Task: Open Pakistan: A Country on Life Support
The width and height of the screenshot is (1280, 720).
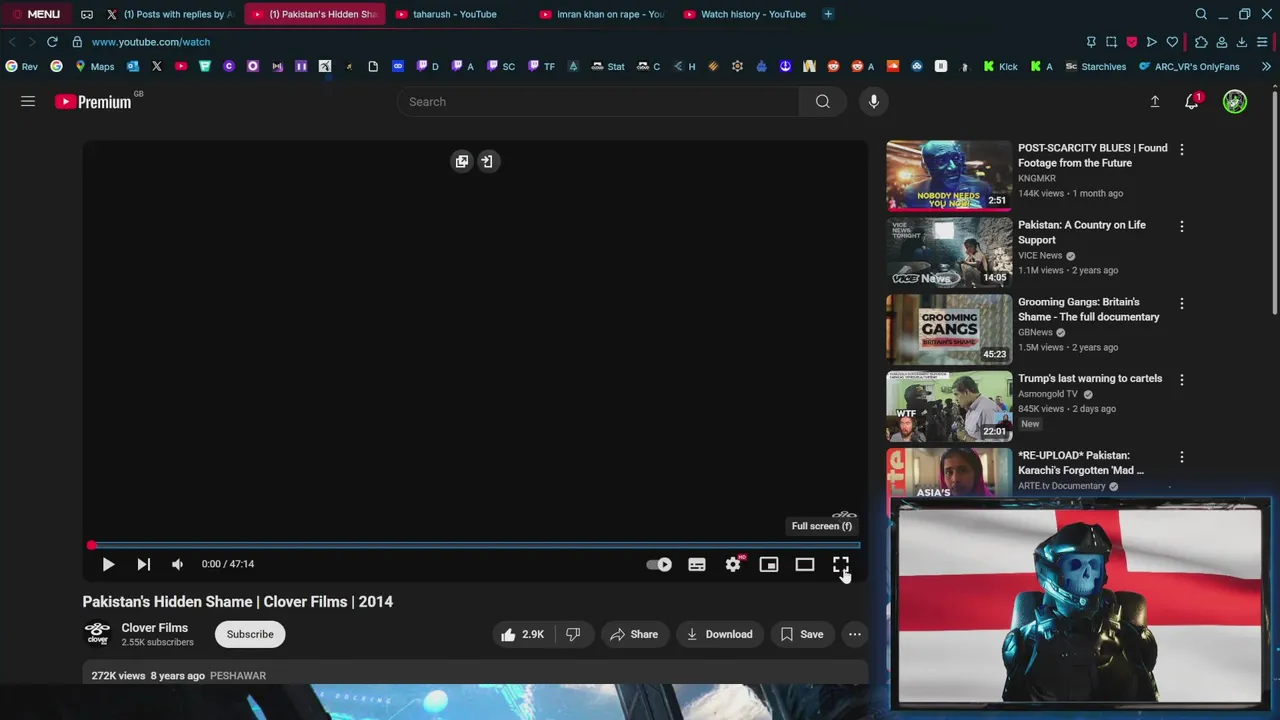Action: (1081, 232)
